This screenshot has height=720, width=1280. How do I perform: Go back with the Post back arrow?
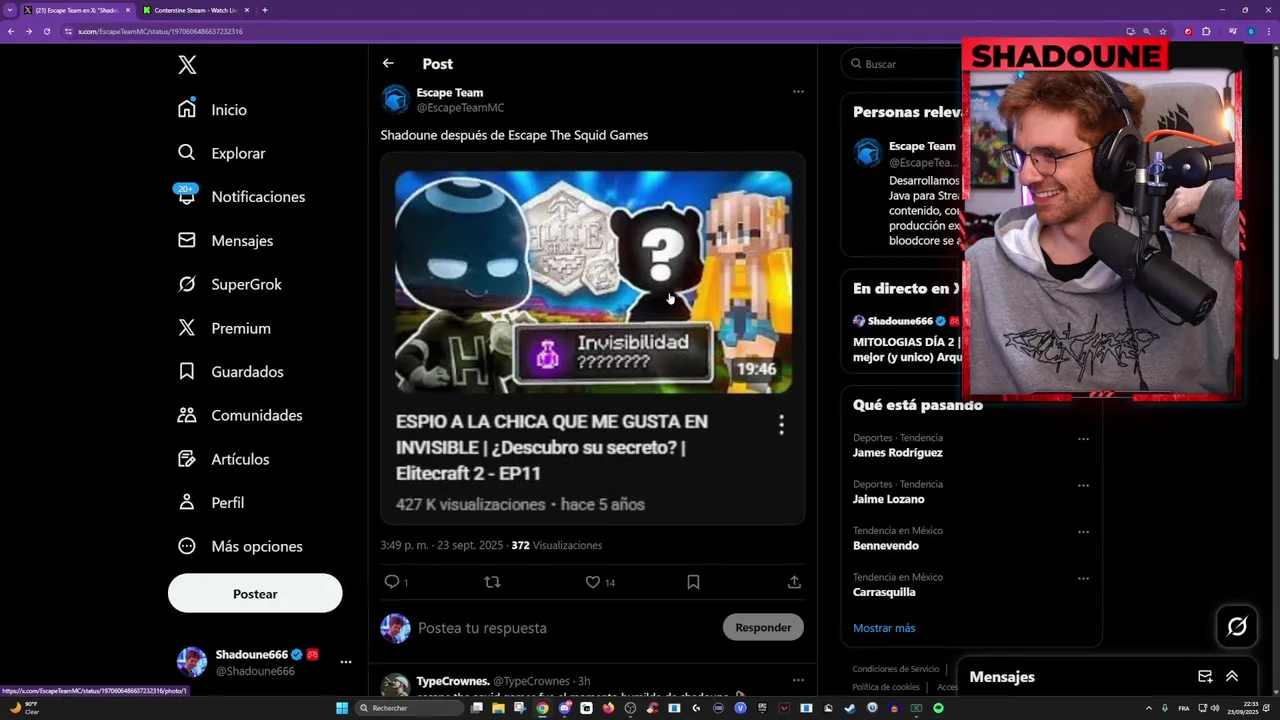pyautogui.click(x=388, y=63)
